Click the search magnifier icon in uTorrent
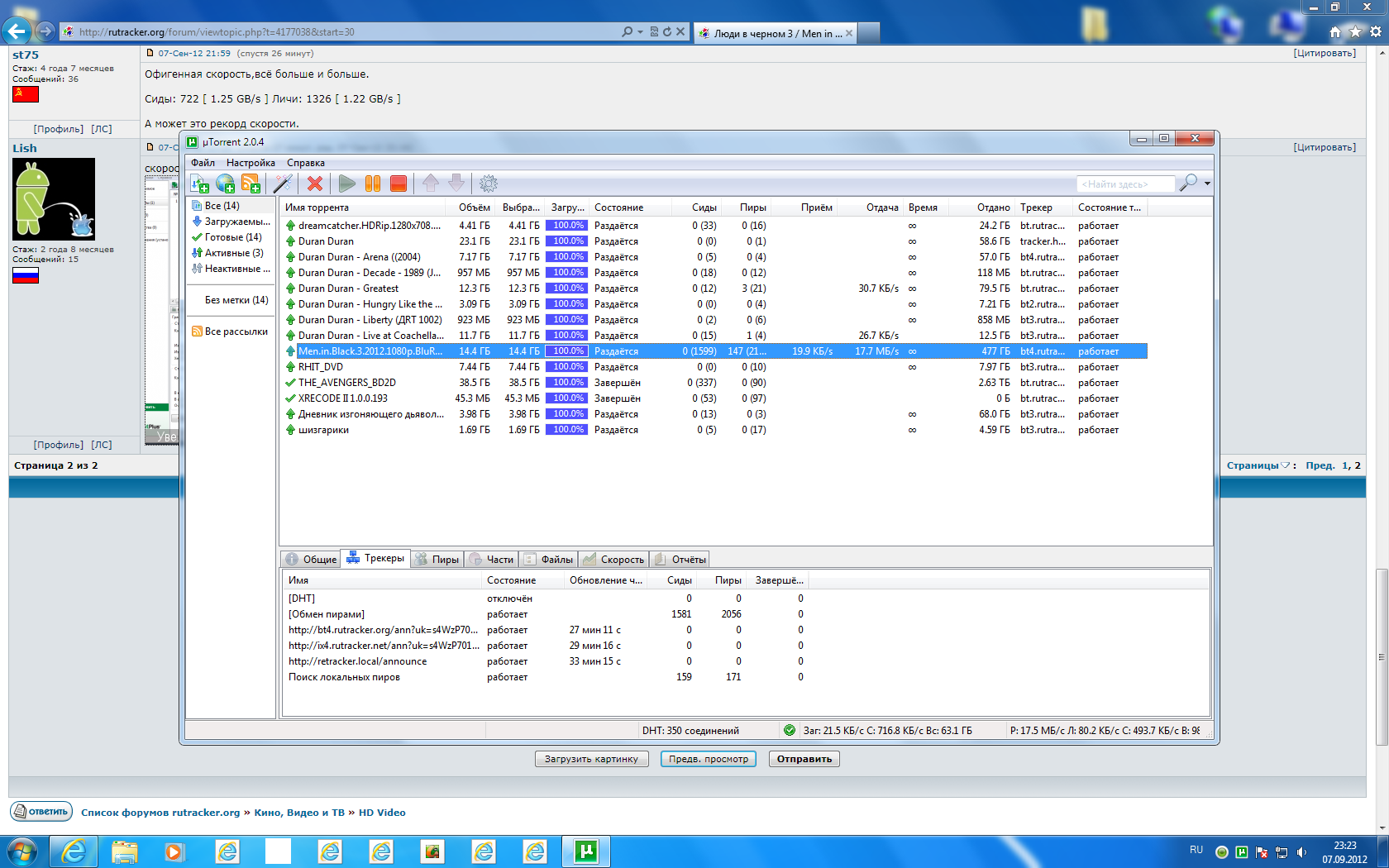The height and width of the screenshot is (868, 1389). point(1188,183)
